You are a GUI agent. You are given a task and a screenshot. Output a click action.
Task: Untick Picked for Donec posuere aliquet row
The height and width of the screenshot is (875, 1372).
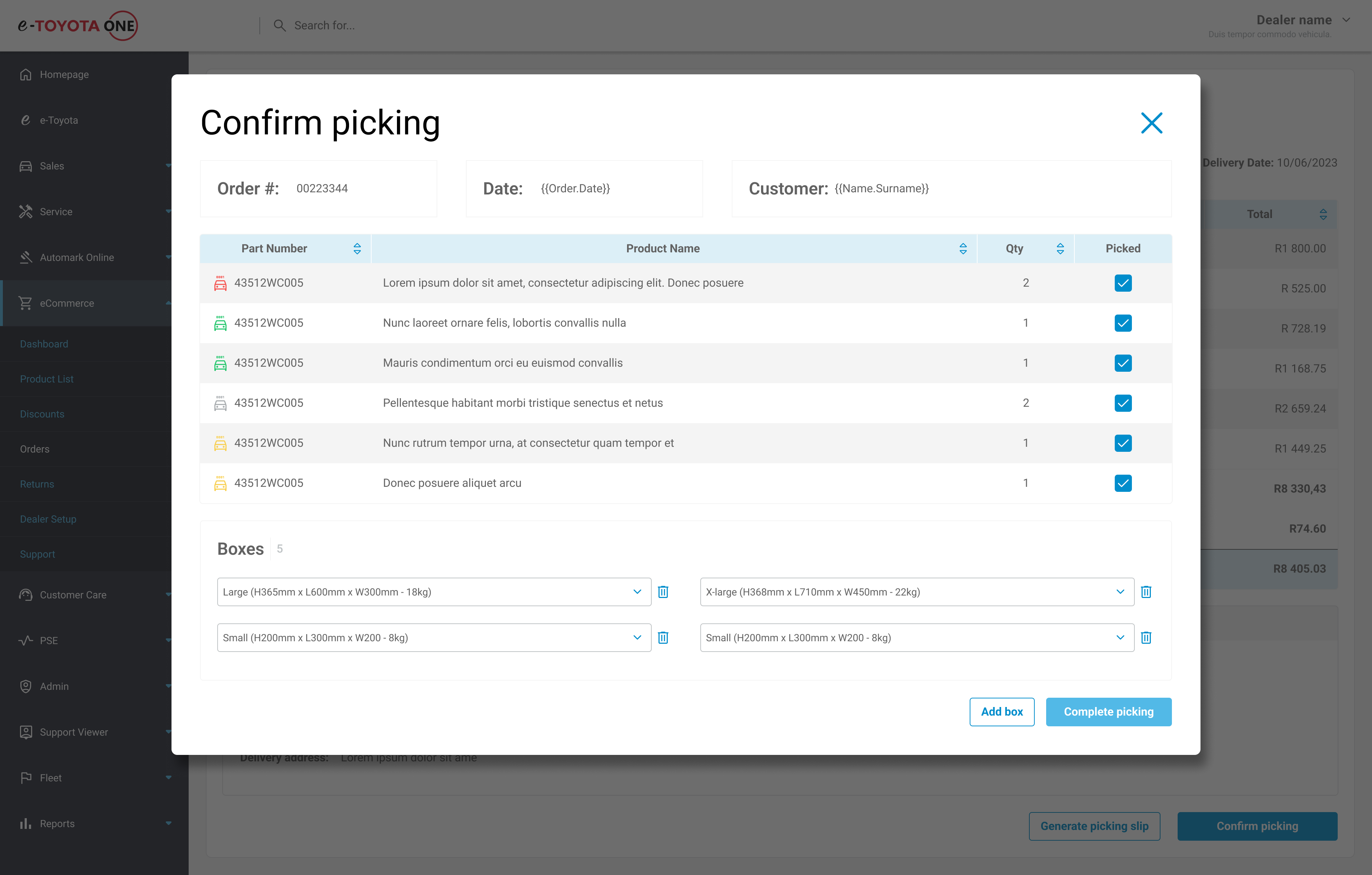tap(1123, 483)
